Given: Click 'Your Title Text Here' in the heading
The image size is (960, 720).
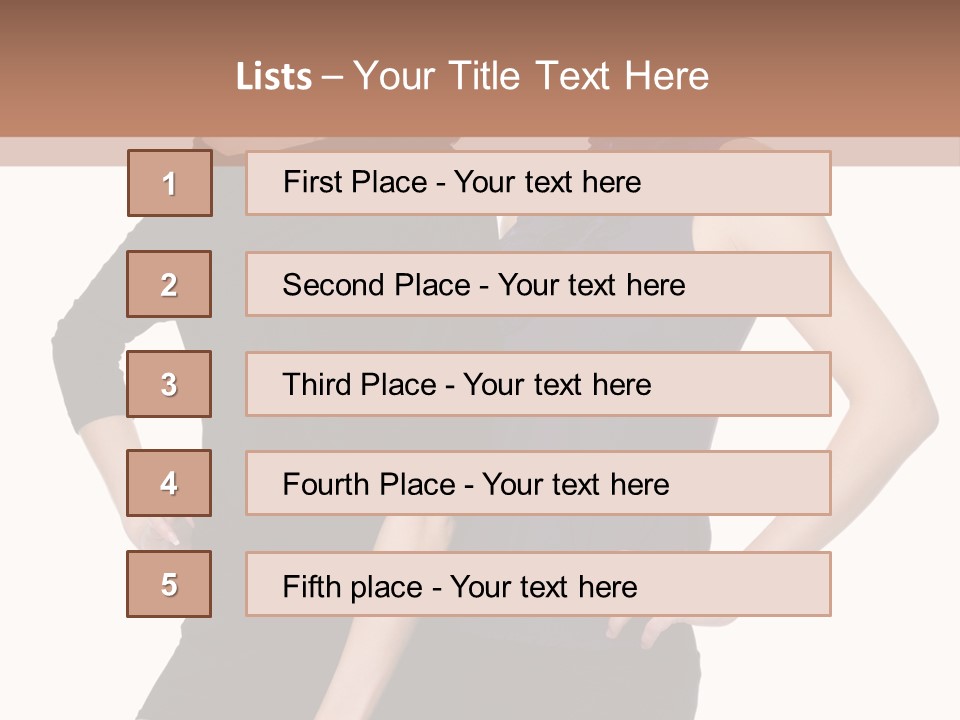Looking at the screenshot, I should tap(531, 77).
